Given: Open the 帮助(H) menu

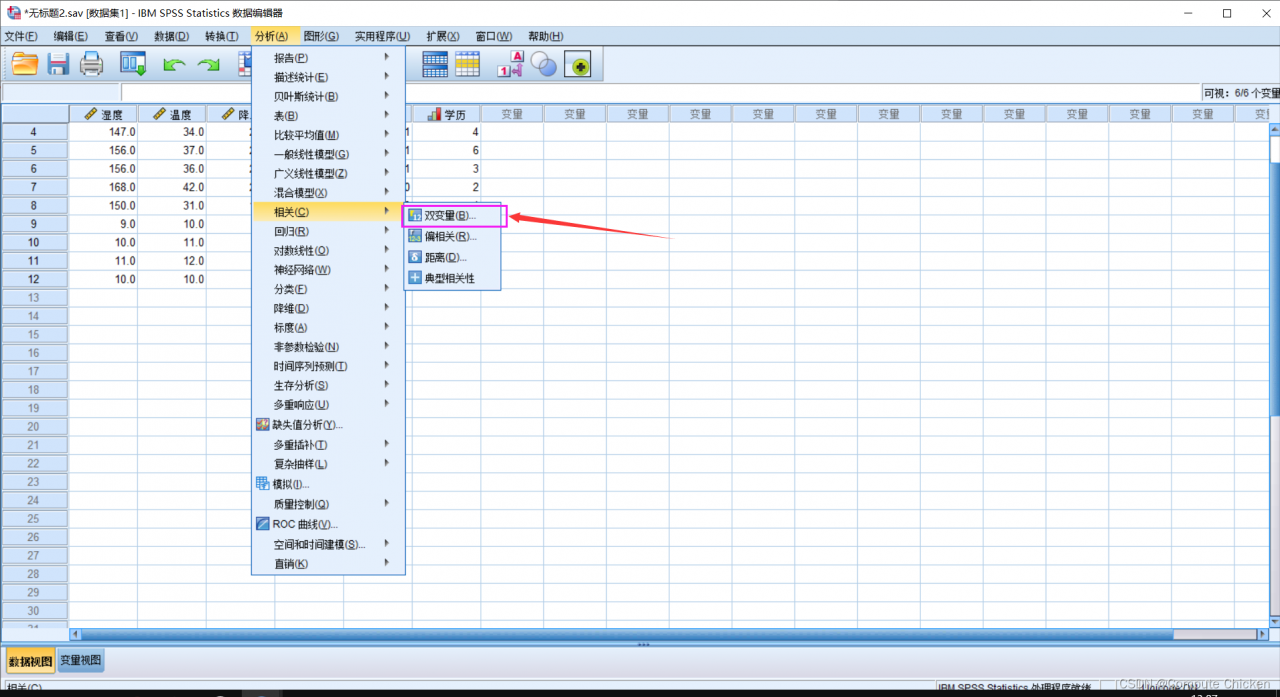Looking at the screenshot, I should point(545,36).
